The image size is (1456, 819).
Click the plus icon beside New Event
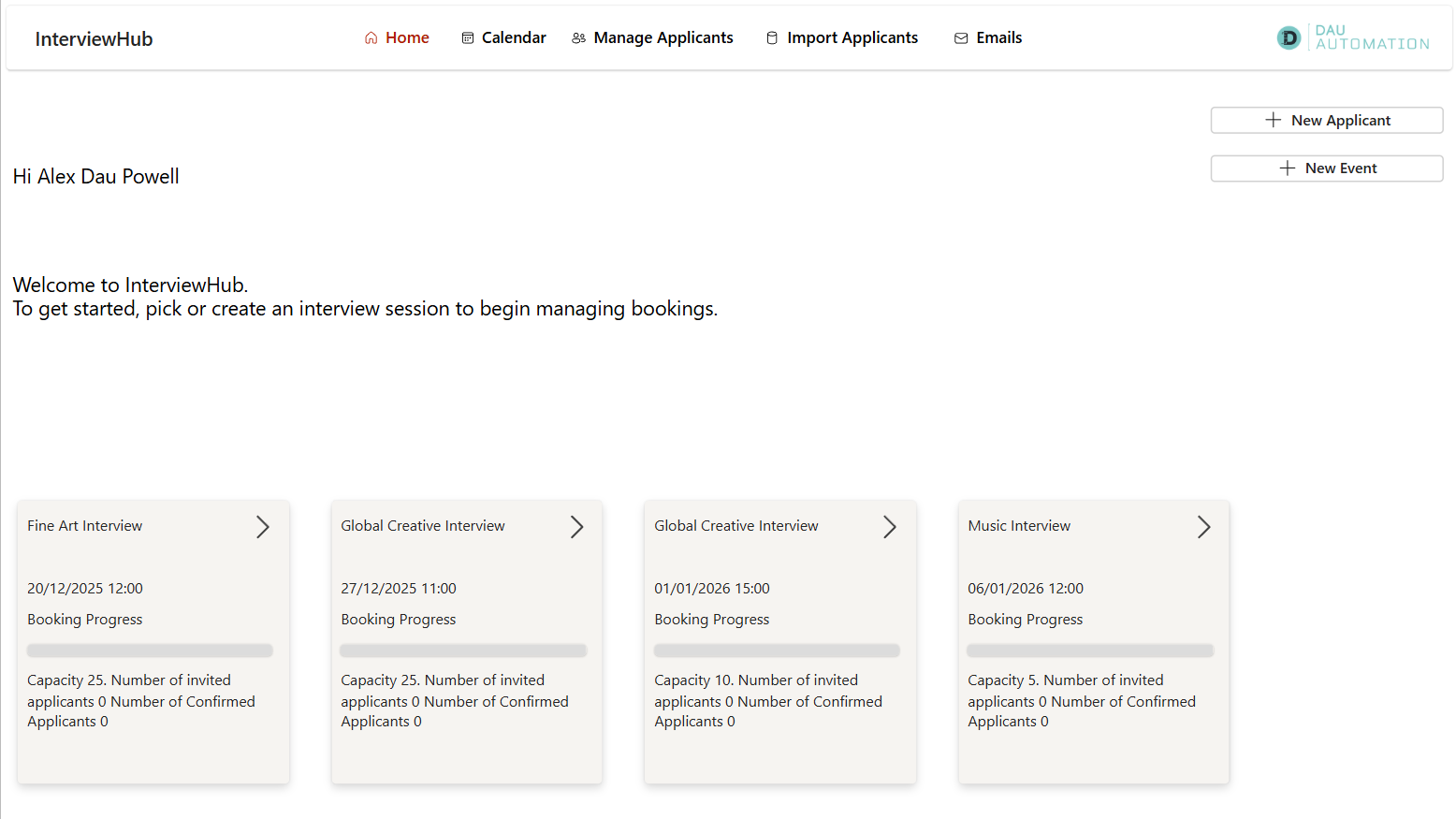(x=1288, y=168)
